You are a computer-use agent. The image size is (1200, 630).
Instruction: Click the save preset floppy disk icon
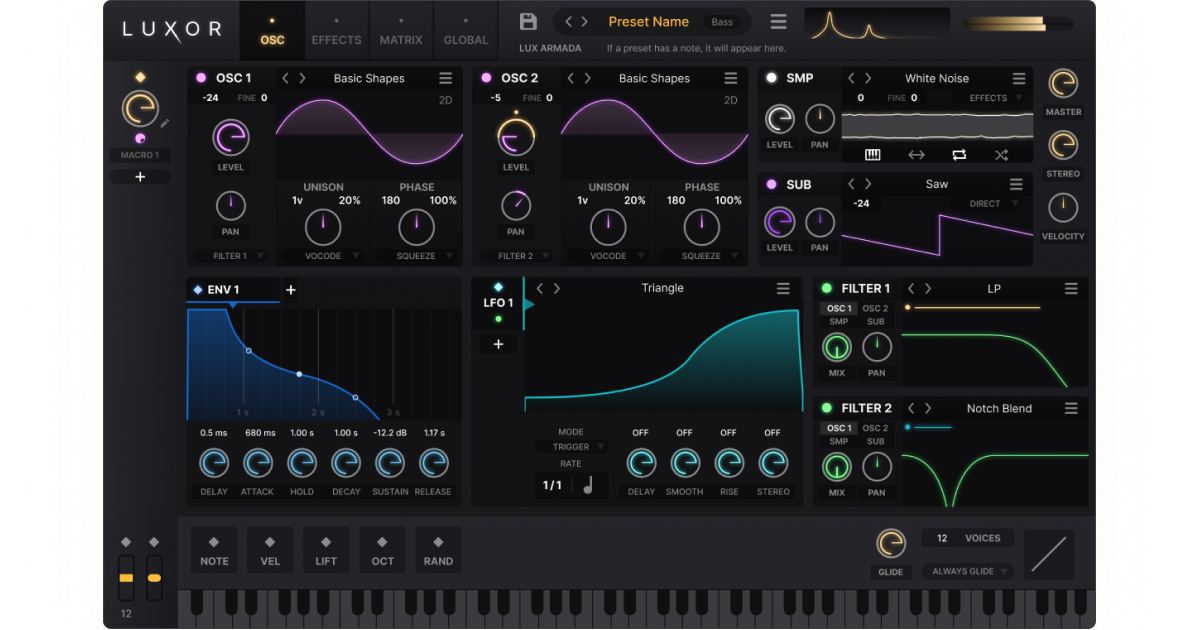(x=528, y=20)
